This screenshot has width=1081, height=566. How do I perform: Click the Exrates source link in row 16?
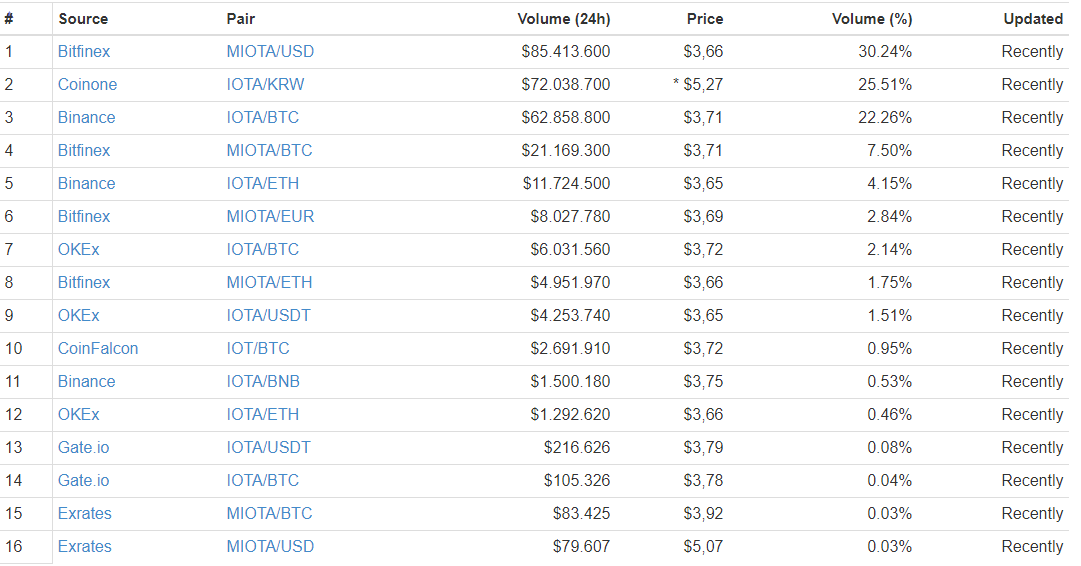(x=85, y=547)
